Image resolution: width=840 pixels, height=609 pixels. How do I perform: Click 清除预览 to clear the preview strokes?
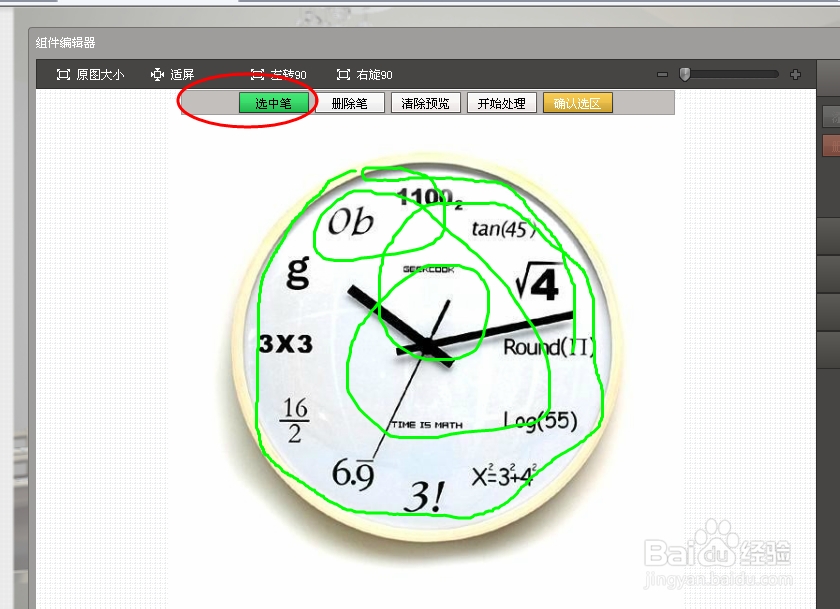coord(424,102)
